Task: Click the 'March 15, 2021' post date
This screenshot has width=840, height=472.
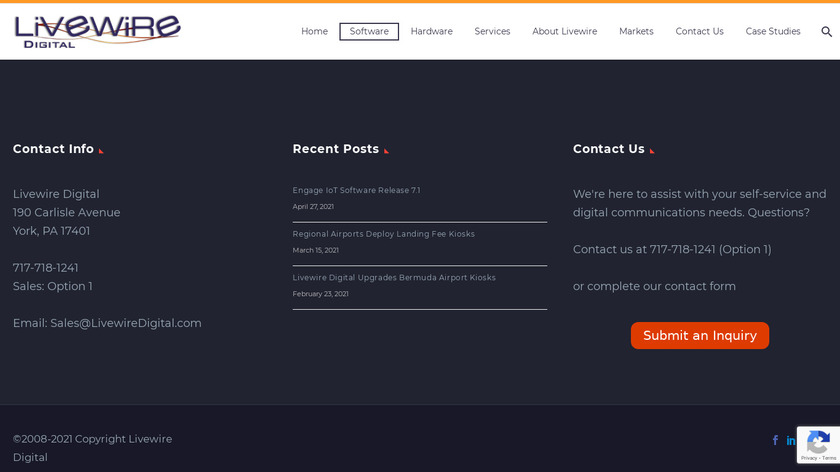Action: [x=316, y=250]
